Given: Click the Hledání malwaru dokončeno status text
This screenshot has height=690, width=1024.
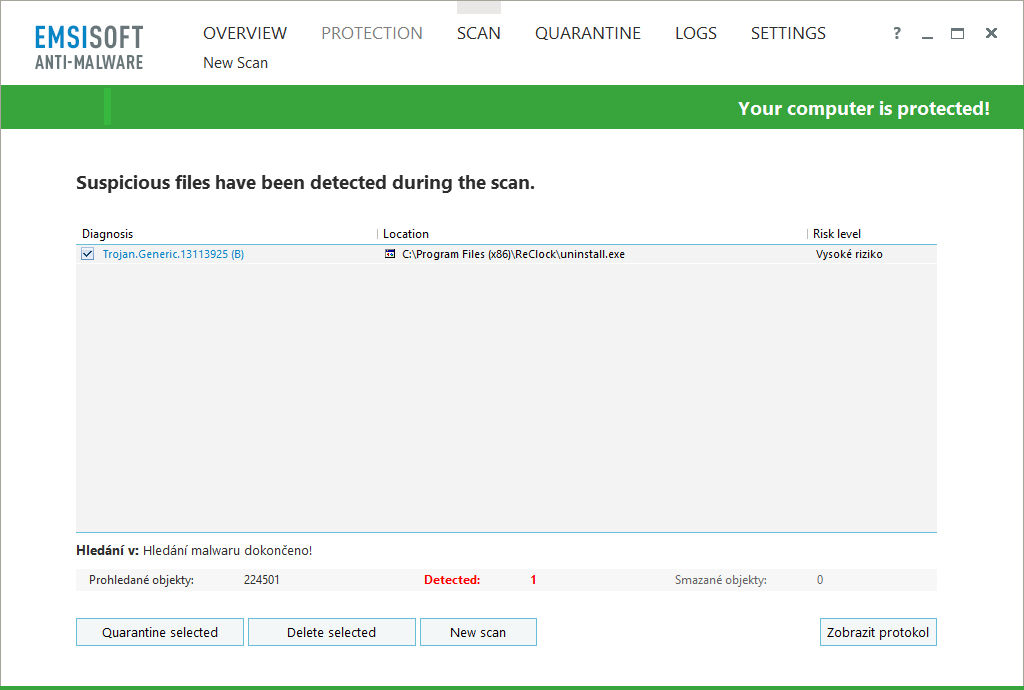Looking at the screenshot, I should pyautogui.click(x=227, y=550).
